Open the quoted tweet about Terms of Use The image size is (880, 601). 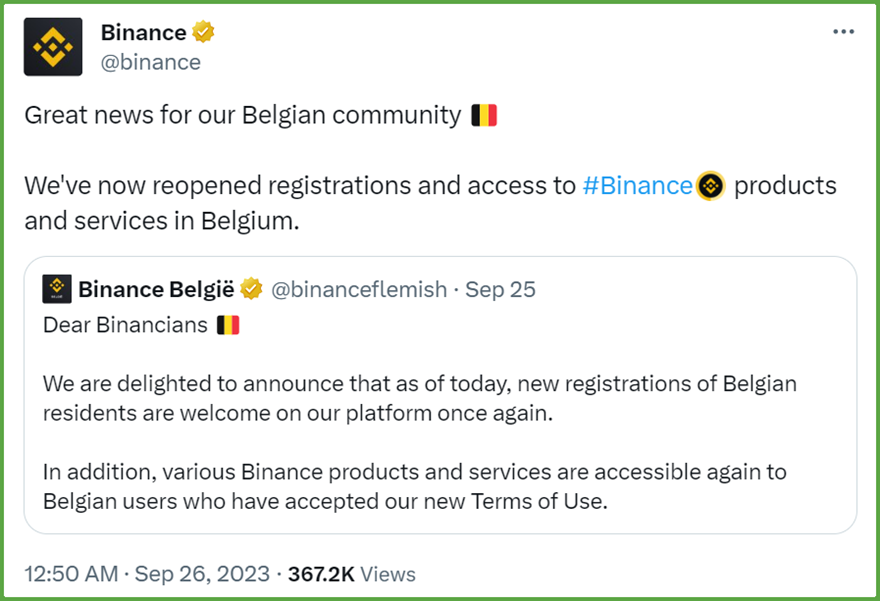(x=440, y=395)
